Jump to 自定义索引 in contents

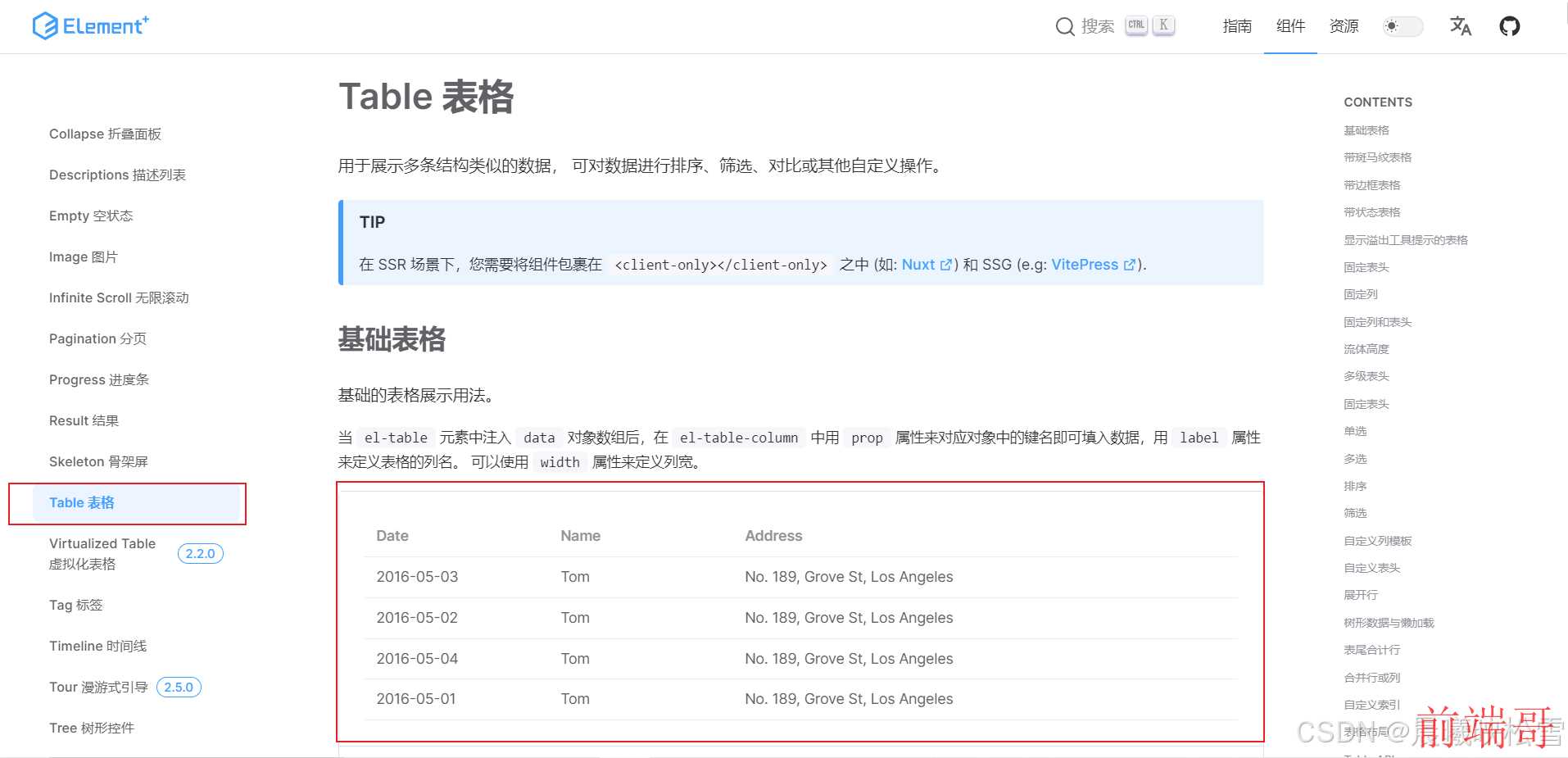pos(1372,705)
